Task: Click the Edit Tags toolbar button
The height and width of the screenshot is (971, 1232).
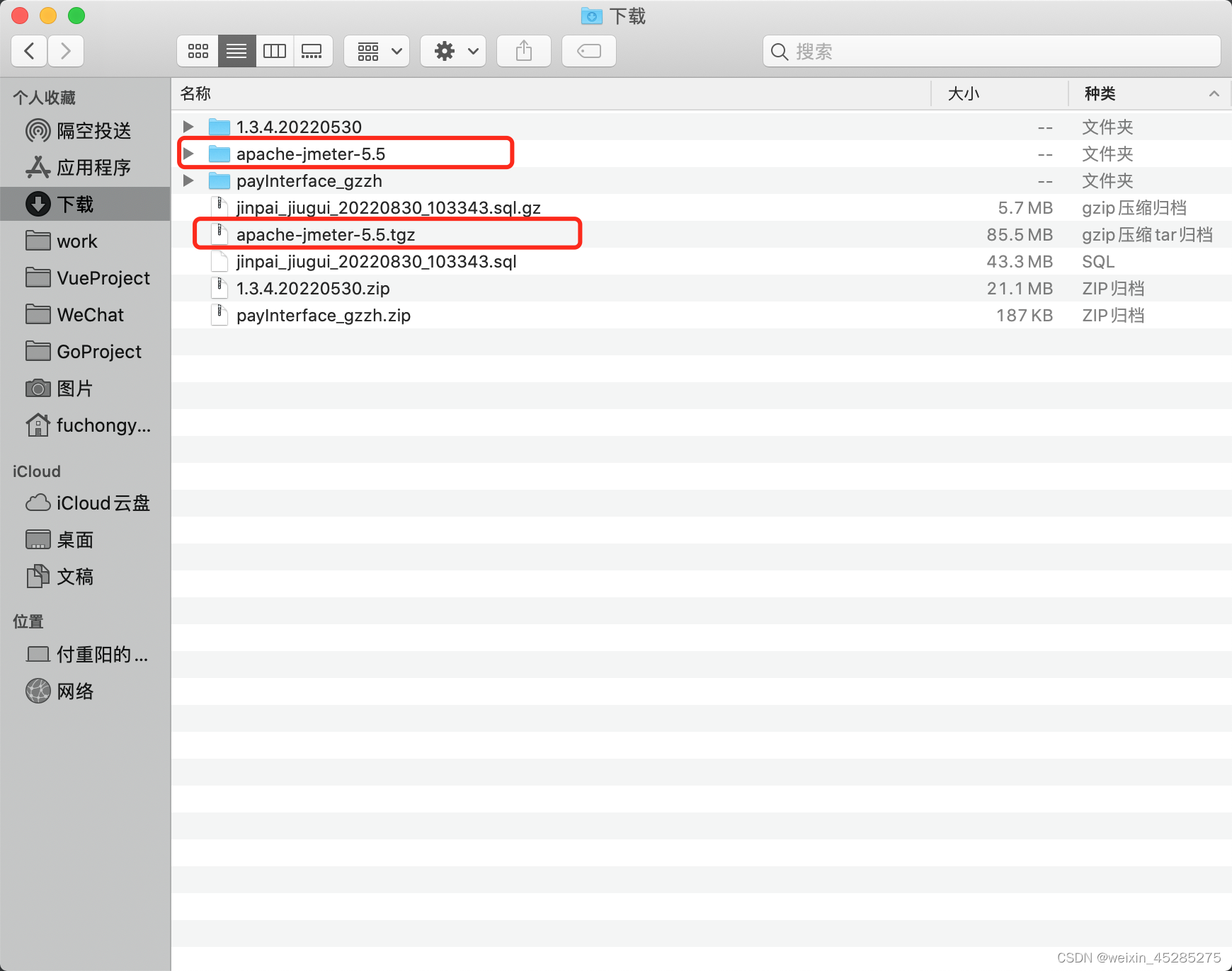Action: point(589,51)
